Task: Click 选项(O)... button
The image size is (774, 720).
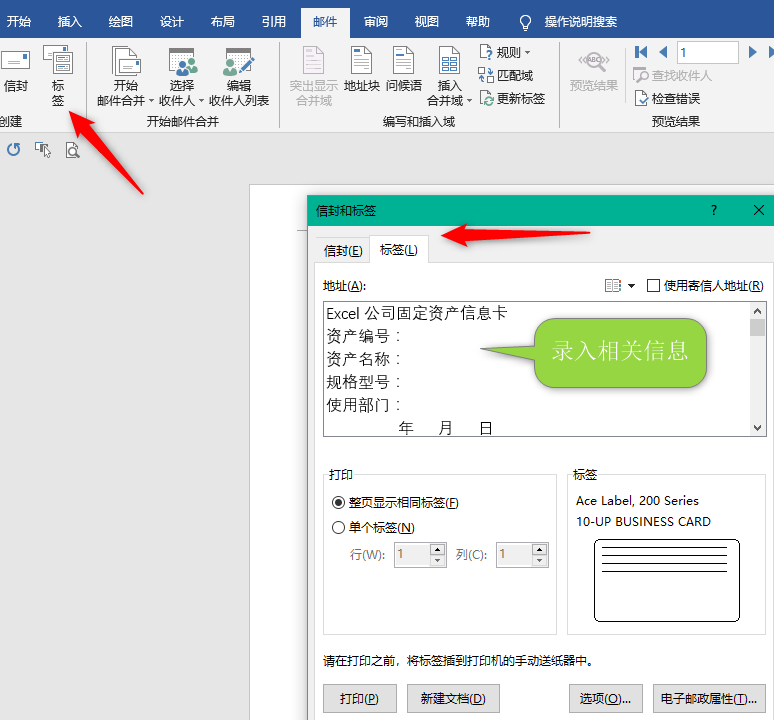Action: (606, 698)
